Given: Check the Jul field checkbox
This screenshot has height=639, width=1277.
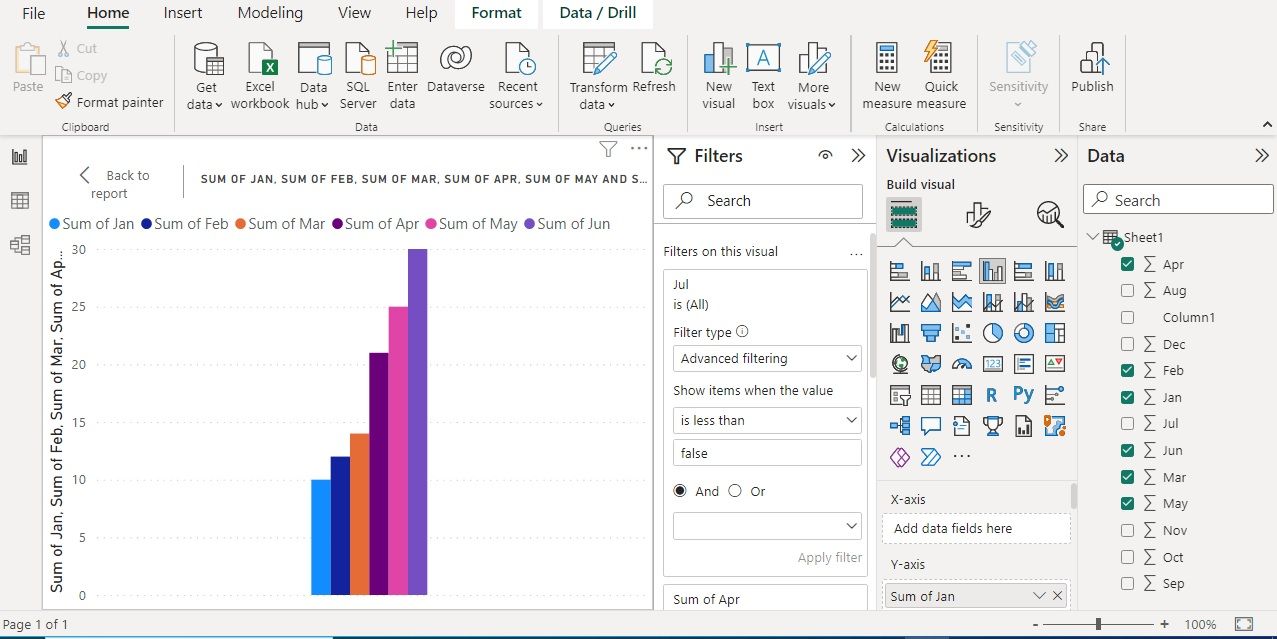Looking at the screenshot, I should click(1128, 423).
